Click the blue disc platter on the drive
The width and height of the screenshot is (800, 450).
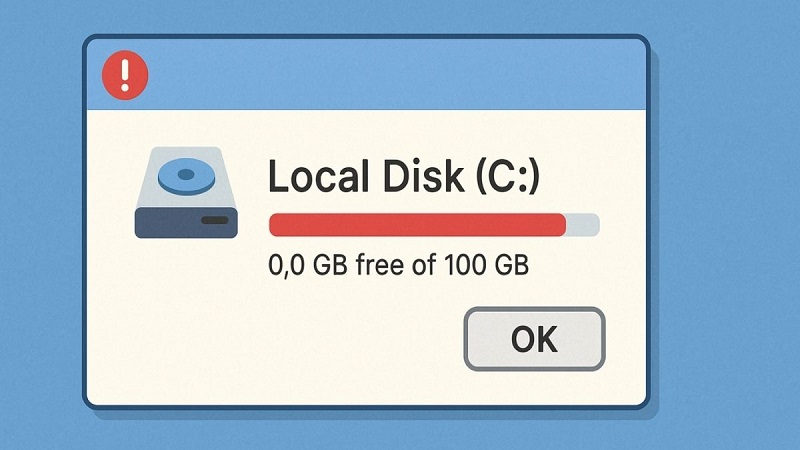coord(184,177)
